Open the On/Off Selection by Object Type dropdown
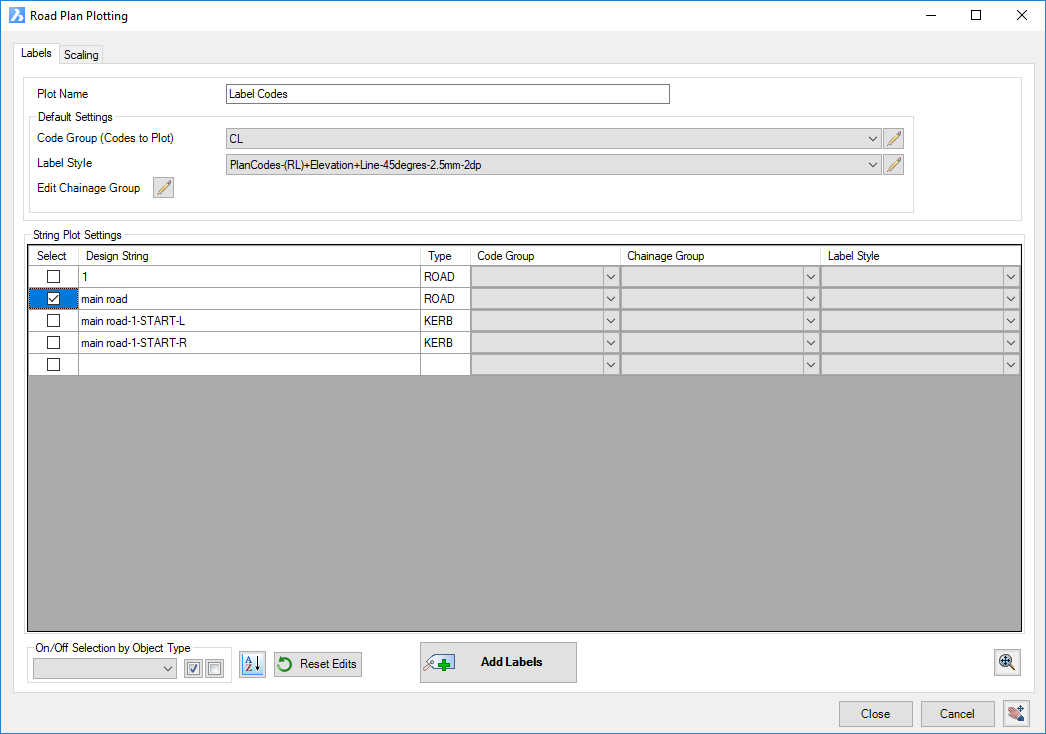The image size is (1046, 734). (x=105, y=669)
